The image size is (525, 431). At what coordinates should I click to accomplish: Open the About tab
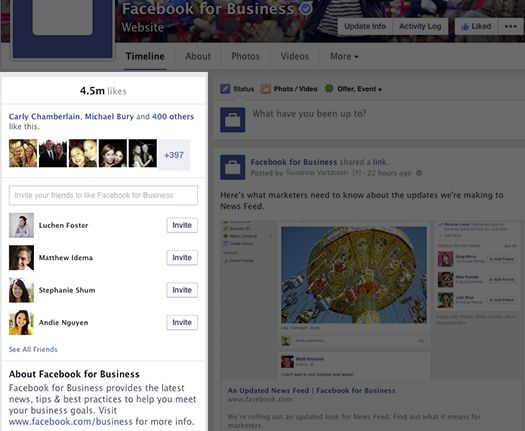(x=198, y=56)
